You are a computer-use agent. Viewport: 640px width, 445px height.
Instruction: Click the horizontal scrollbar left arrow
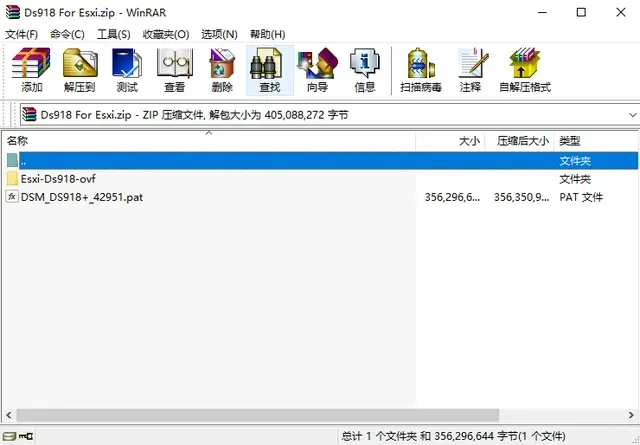coord(9,415)
